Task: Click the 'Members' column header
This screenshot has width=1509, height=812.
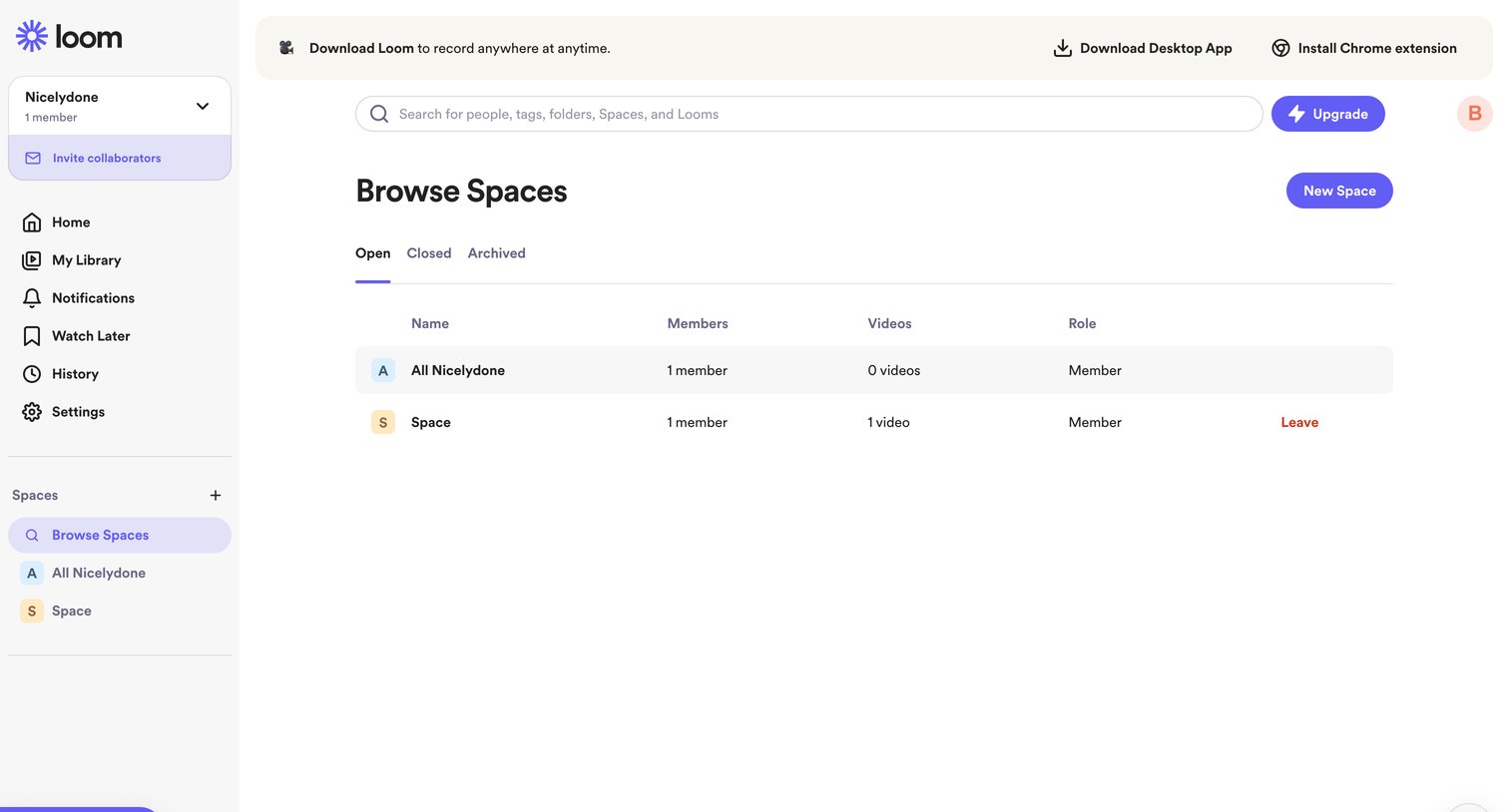Action: pos(698,323)
